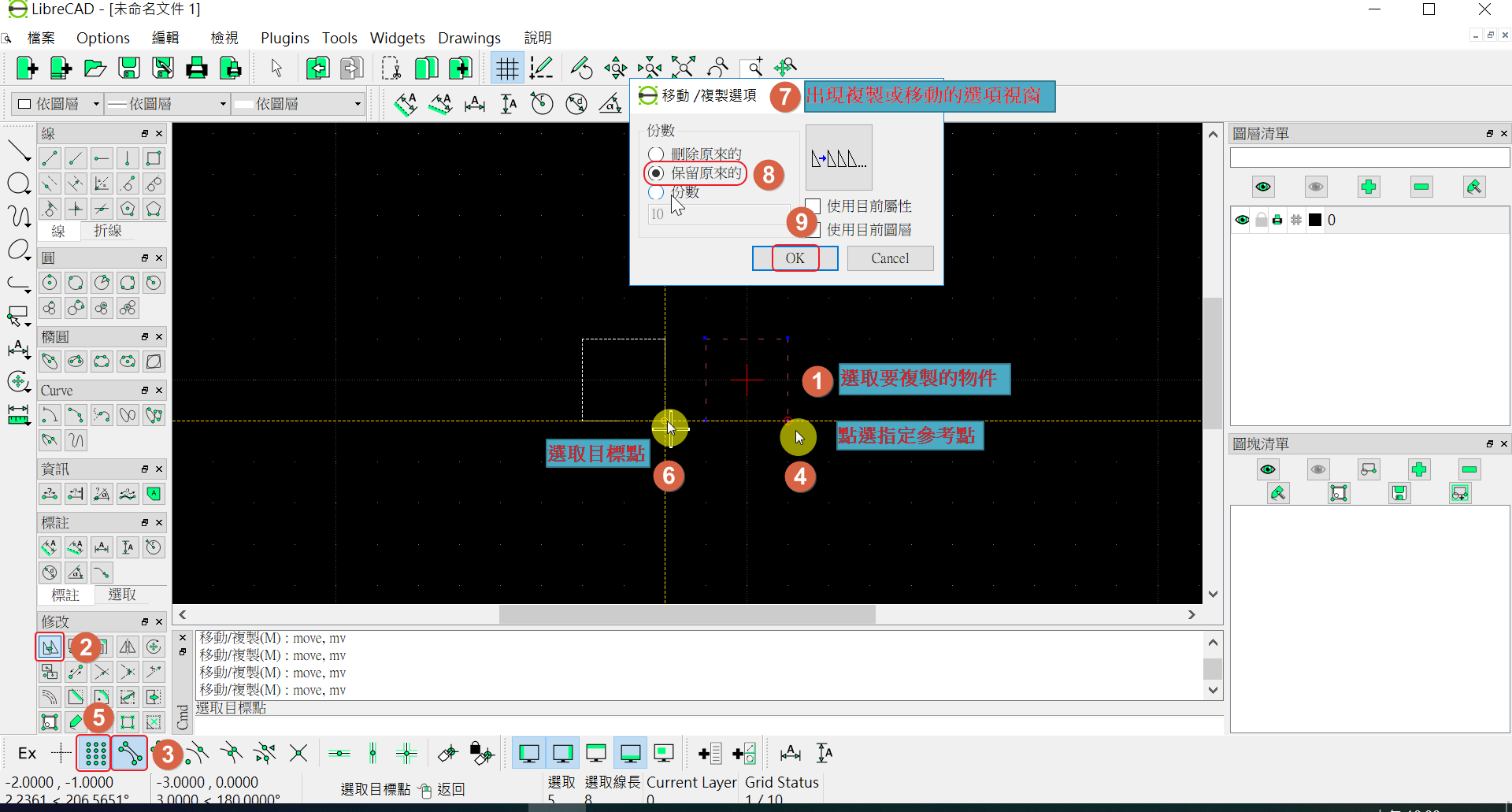Select the Circle tool in left sidebar
This screenshot has height=812, width=1512.
[18, 184]
